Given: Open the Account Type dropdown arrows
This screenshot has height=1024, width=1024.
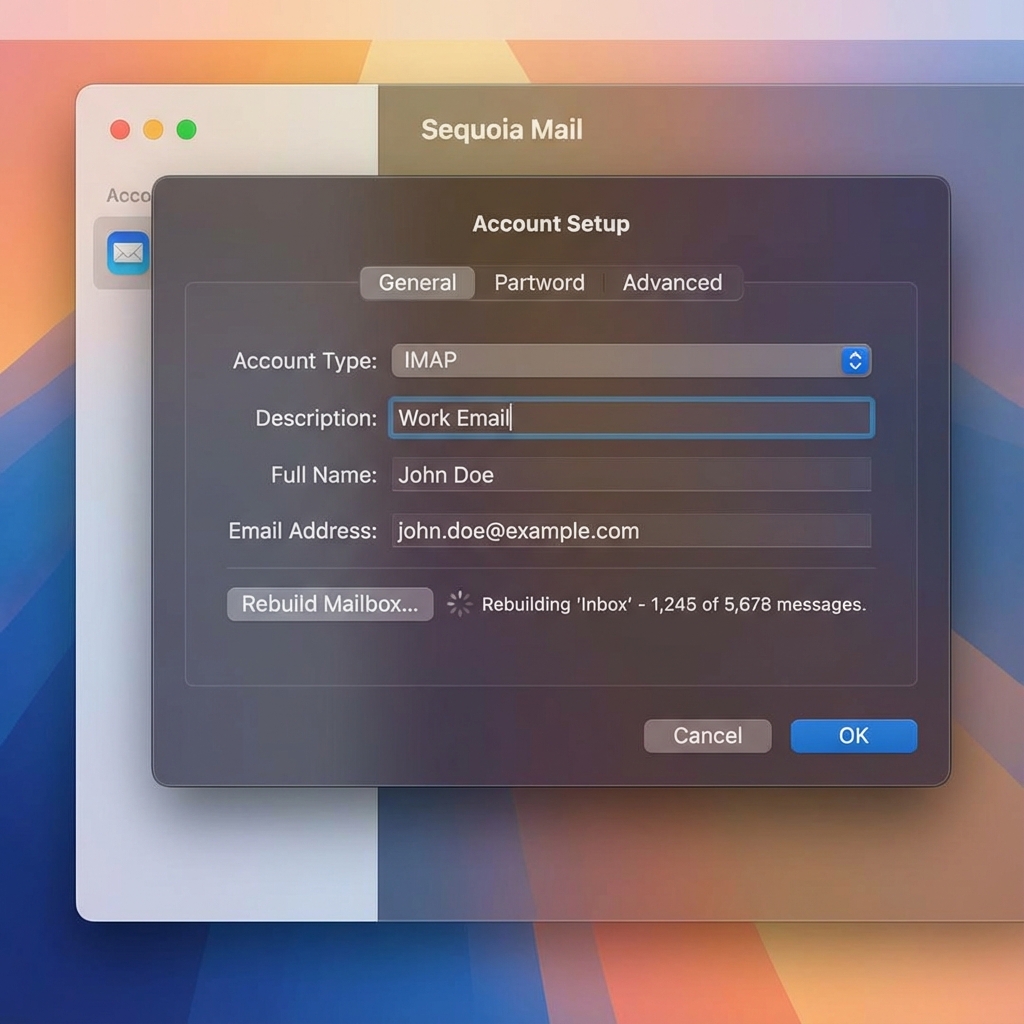Looking at the screenshot, I should coord(855,360).
